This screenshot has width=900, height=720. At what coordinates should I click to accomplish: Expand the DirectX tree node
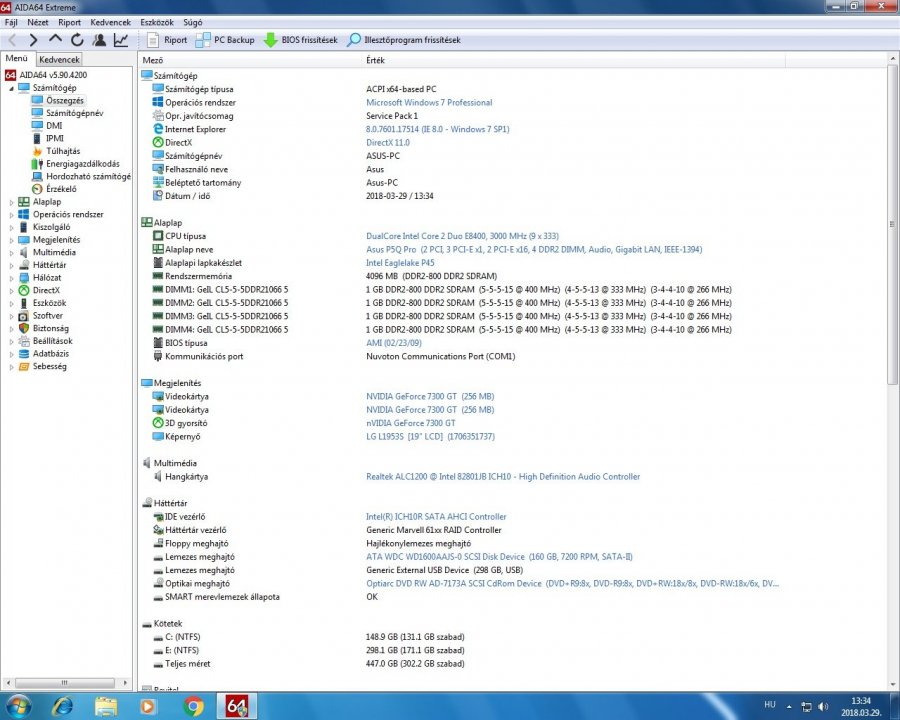click(11, 291)
